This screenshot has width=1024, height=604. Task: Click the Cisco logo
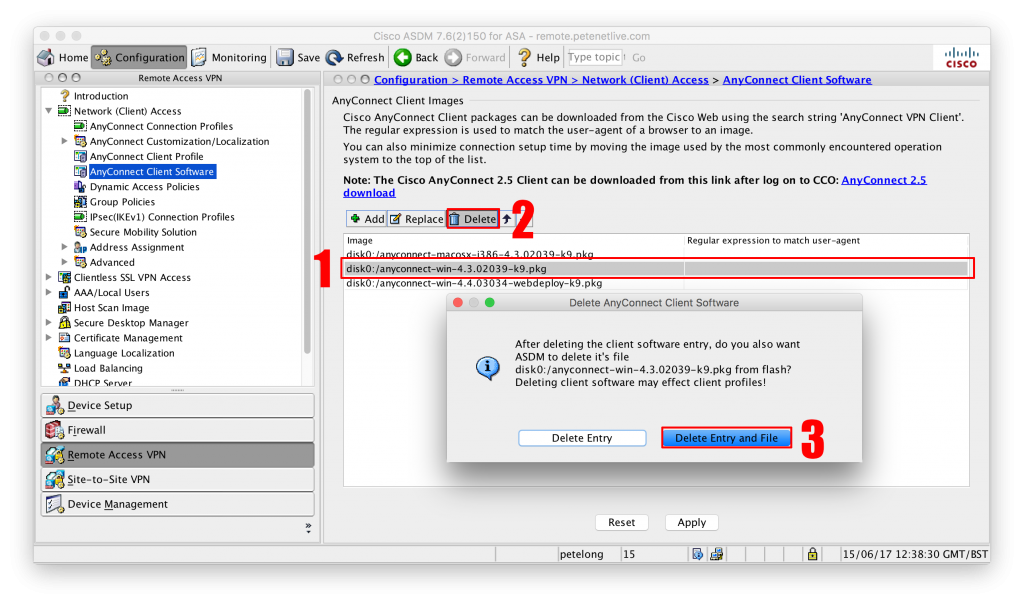pos(961,57)
